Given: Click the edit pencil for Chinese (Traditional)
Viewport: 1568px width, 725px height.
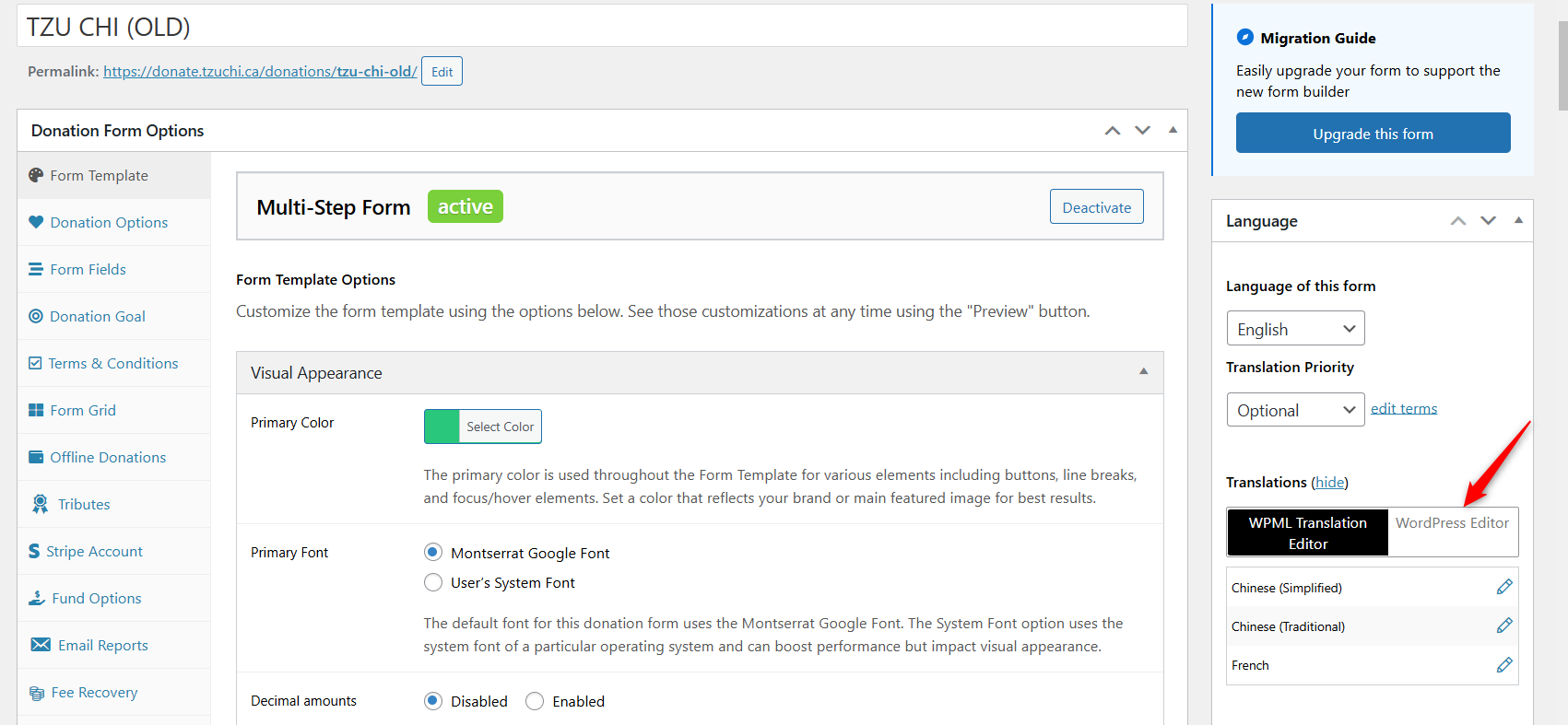Looking at the screenshot, I should pyautogui.click(x=1504, y=626).
